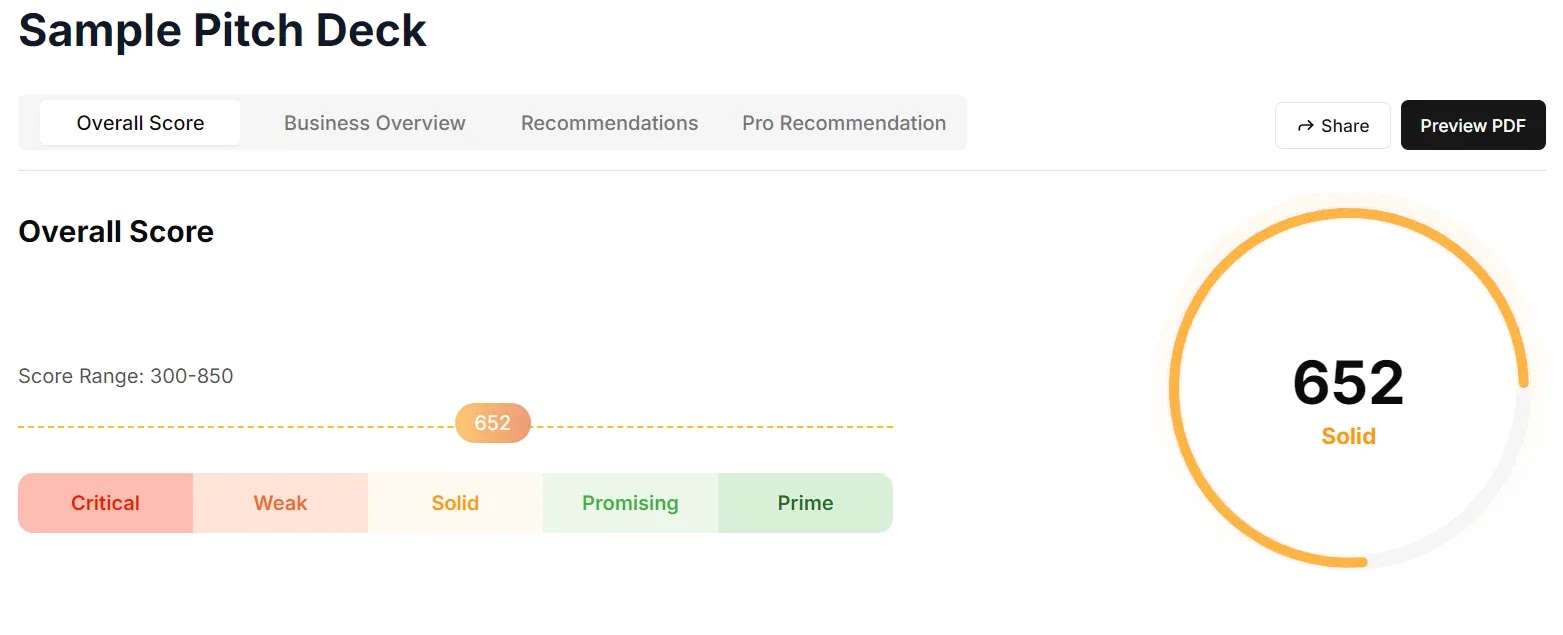Select the Recommendations tab
1563x635 pixels.
coord(609,123)
